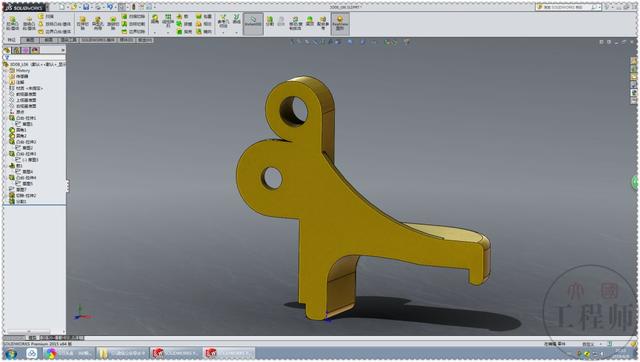
Task: Switch to the 草图 (Sketch) ribbon tab
Action: pos(30,40)
